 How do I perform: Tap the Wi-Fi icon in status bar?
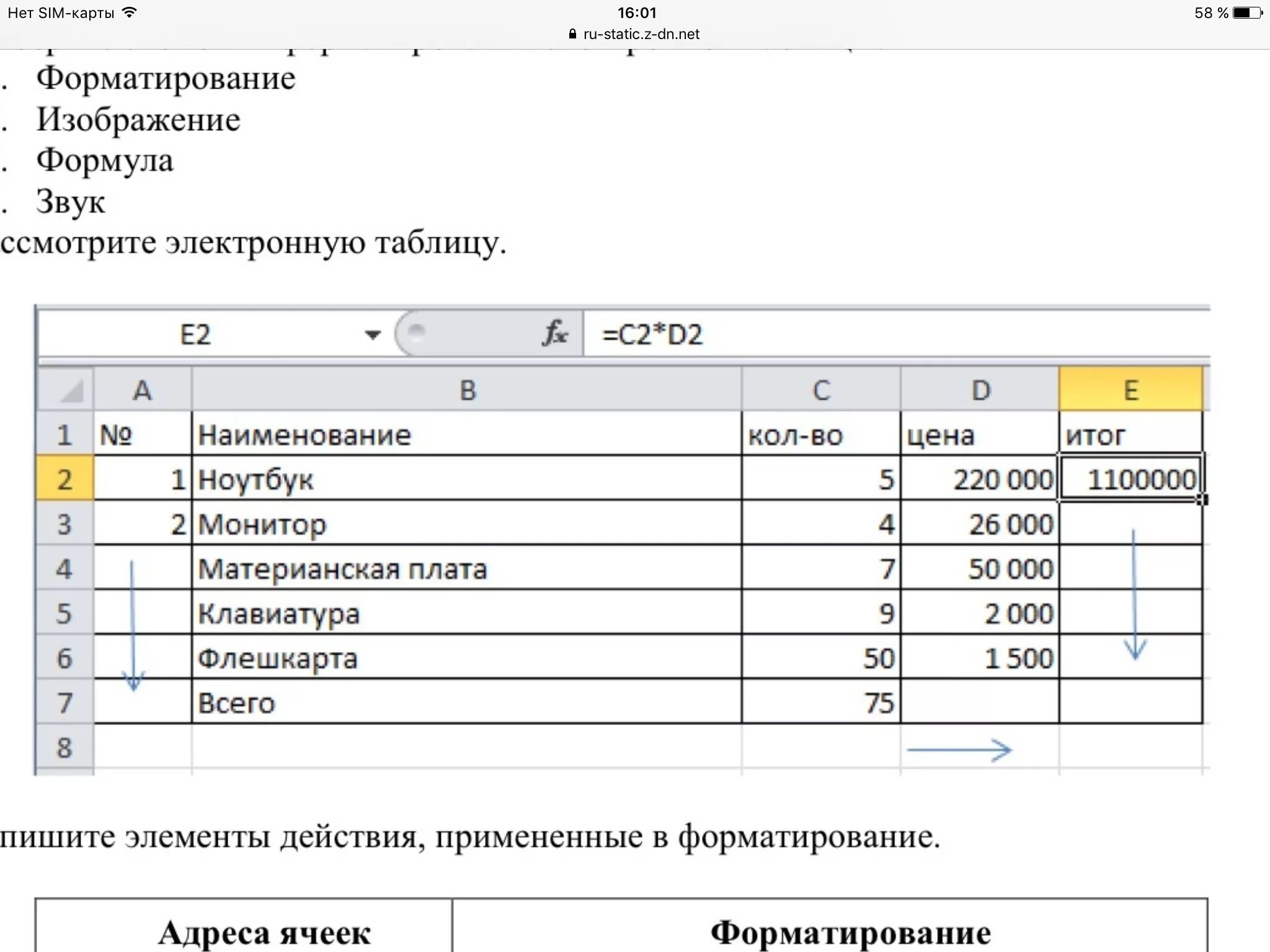coord(130,13)
